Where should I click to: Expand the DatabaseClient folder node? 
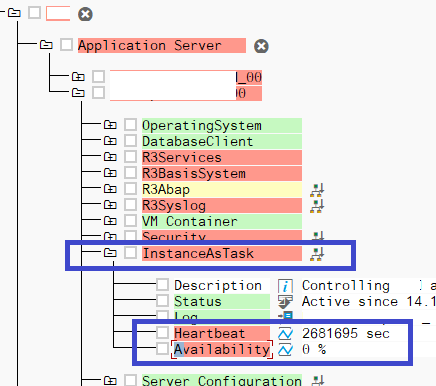110,141
